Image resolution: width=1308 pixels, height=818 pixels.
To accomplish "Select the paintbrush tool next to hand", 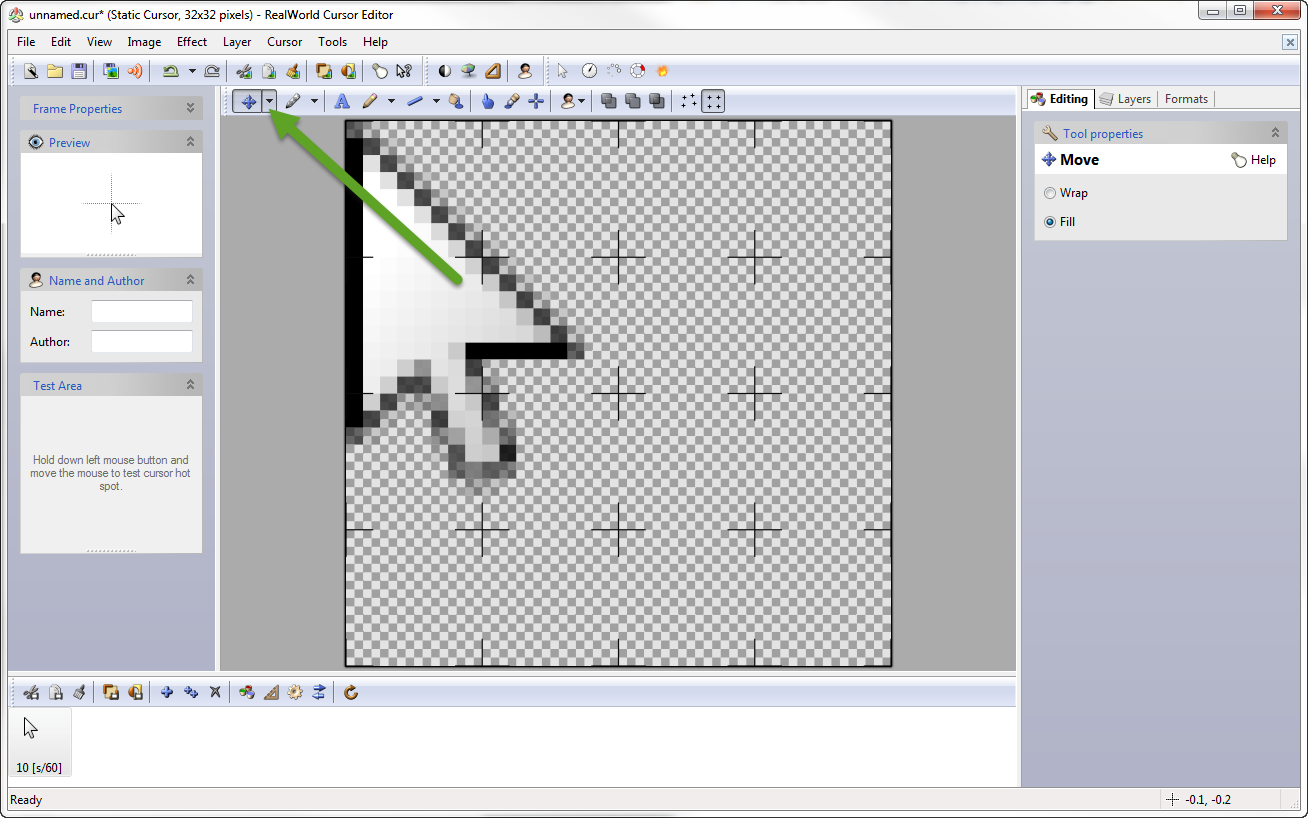I will (512, 101).
